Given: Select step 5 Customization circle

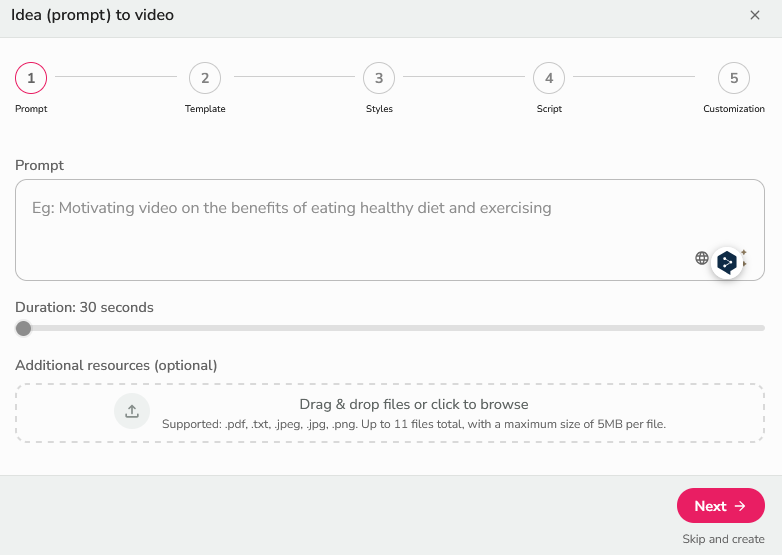Looking at the screenshot, I should (734, 78).
